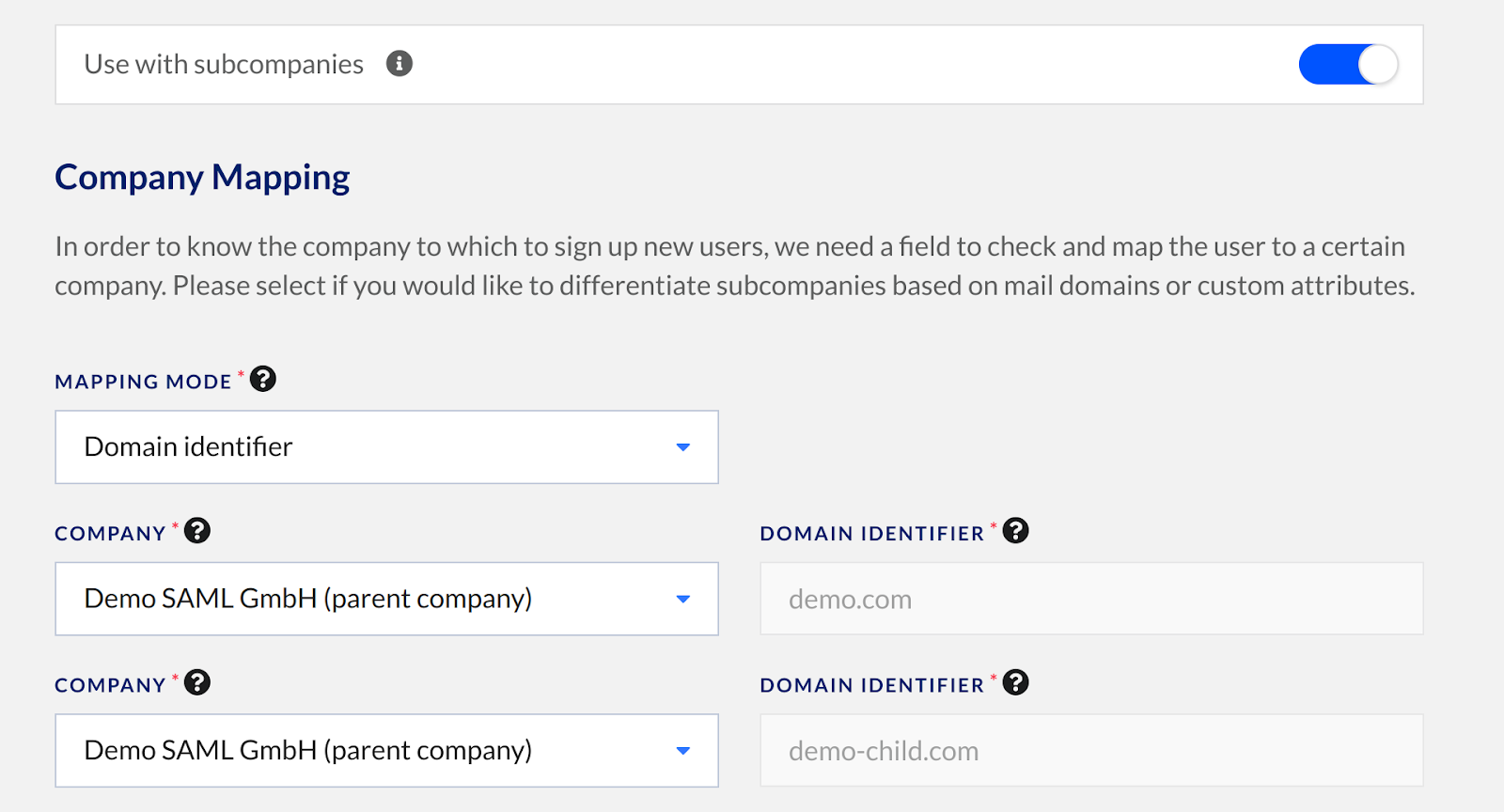Click the MAPPING MODE field label

click(x=143, y=382)
